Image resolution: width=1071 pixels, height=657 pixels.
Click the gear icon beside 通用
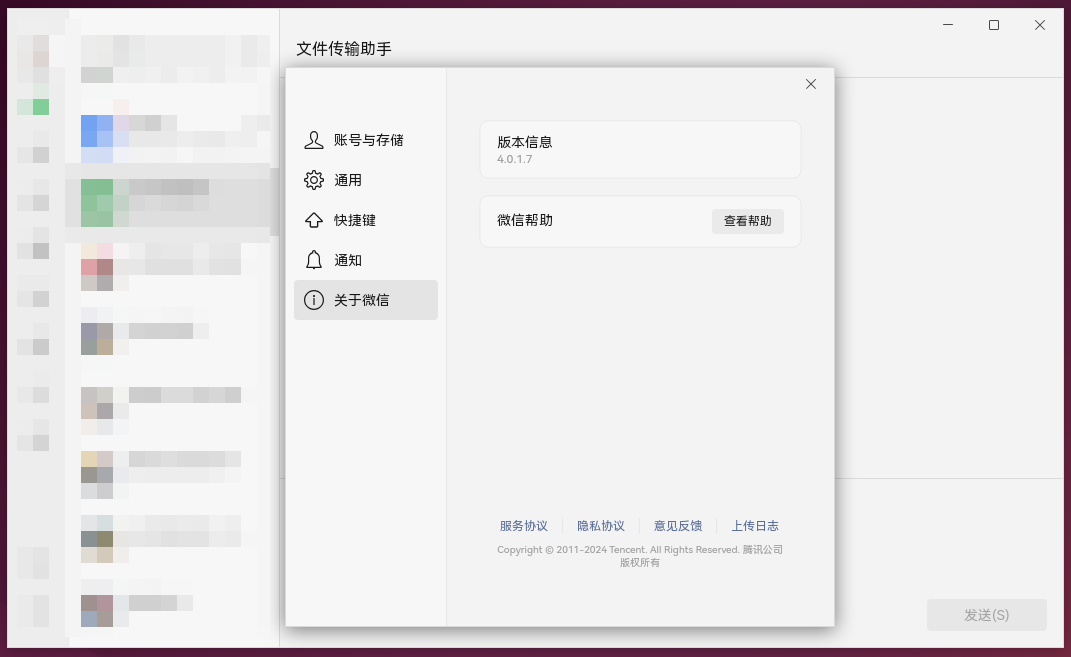tap(314, 180)
